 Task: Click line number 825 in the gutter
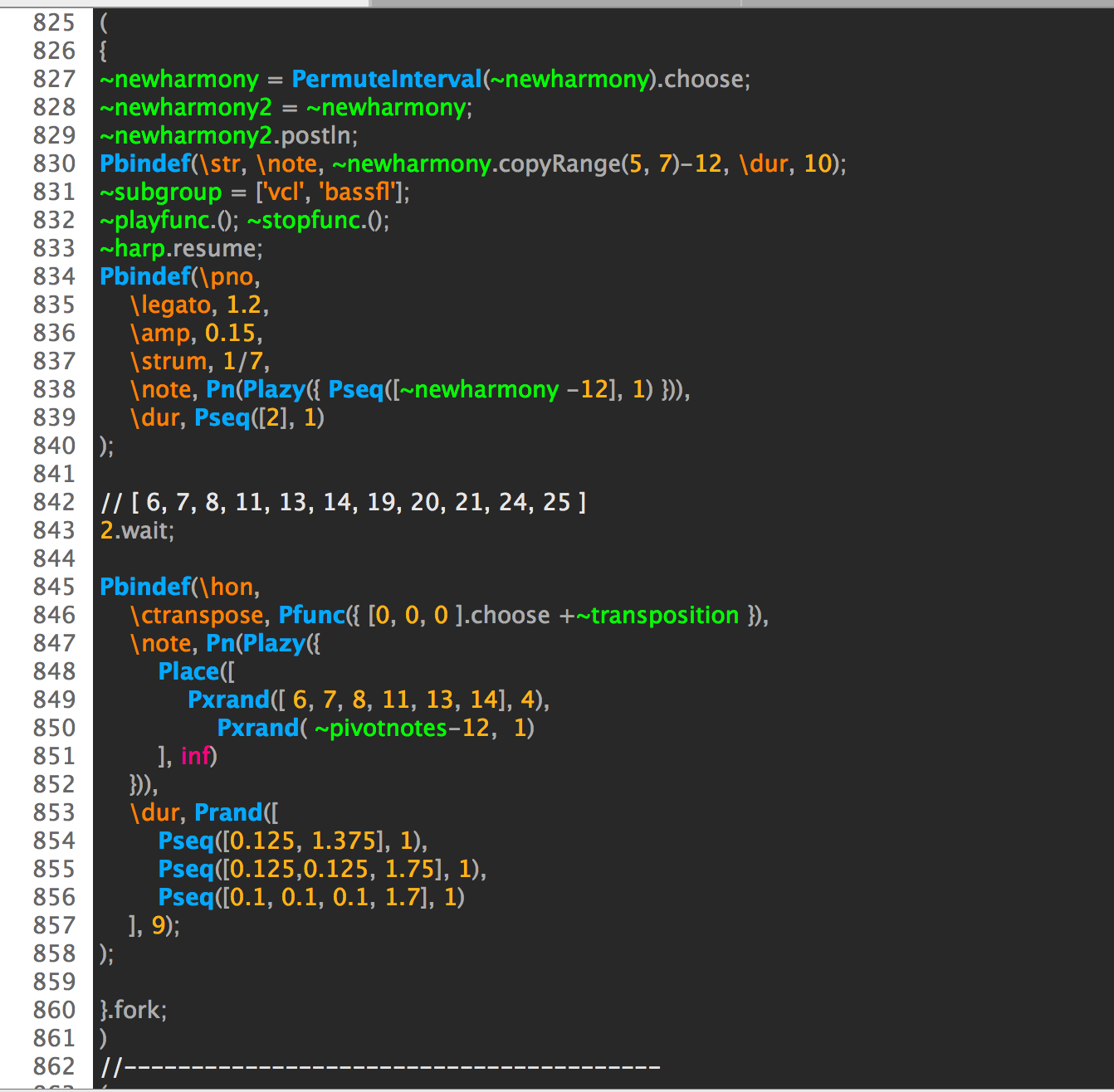53,22
